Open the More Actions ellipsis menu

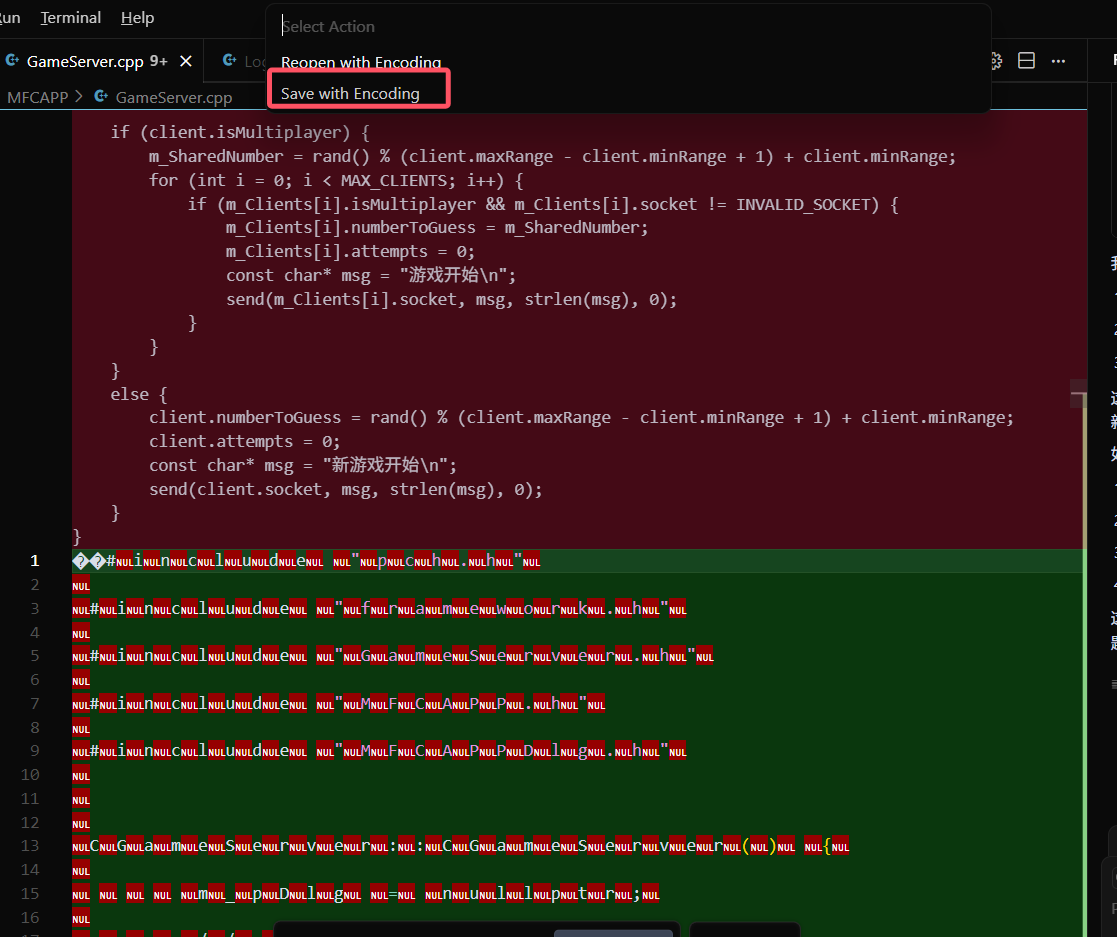pos(1058,60)
